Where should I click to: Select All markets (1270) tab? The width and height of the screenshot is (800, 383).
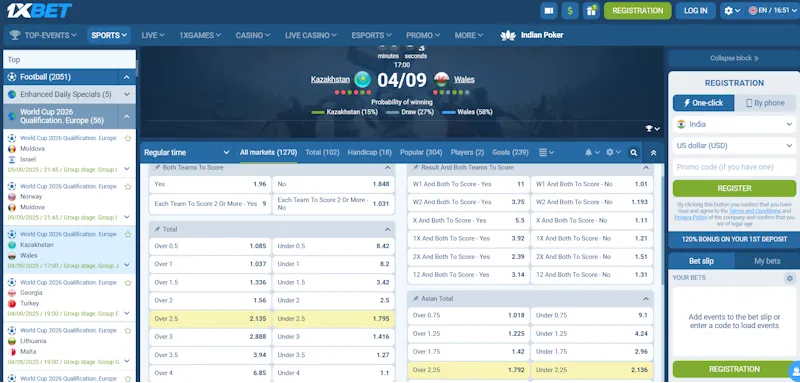click(268, 152)
